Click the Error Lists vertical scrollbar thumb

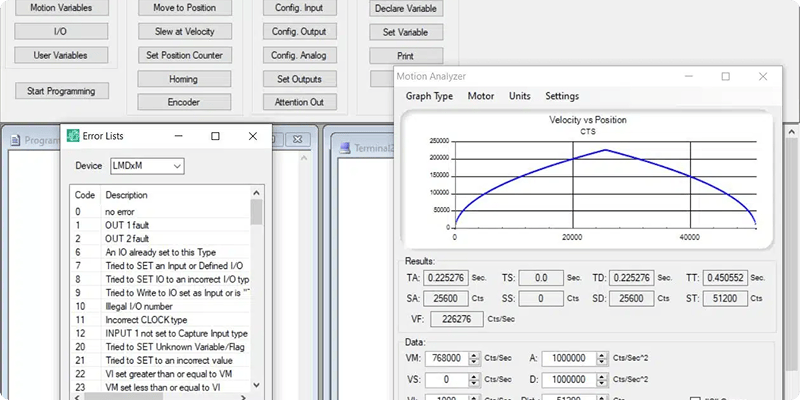[x=256, y=212]
